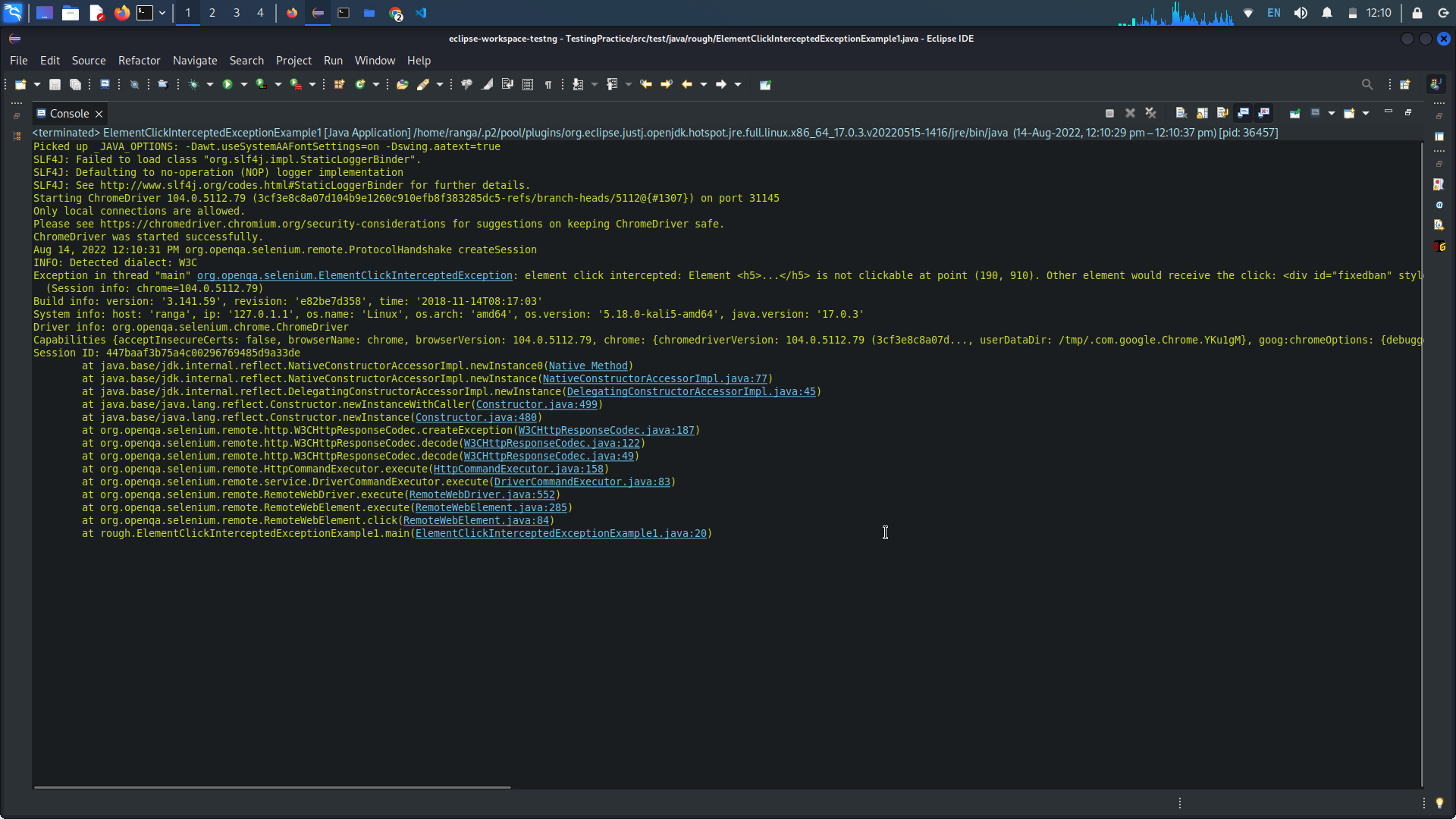1456x819 pixels.
Task: Click the green Run button in toolbar
Action: pyautogui.click(x=227, y=84)
